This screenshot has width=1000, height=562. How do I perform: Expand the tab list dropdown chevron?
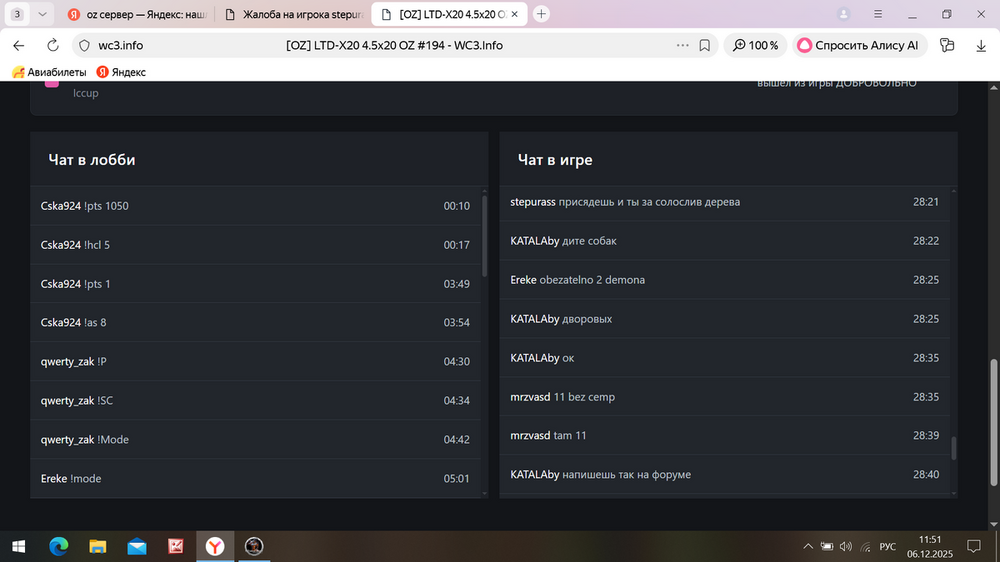pyautogui.click(x=42, y=14)
